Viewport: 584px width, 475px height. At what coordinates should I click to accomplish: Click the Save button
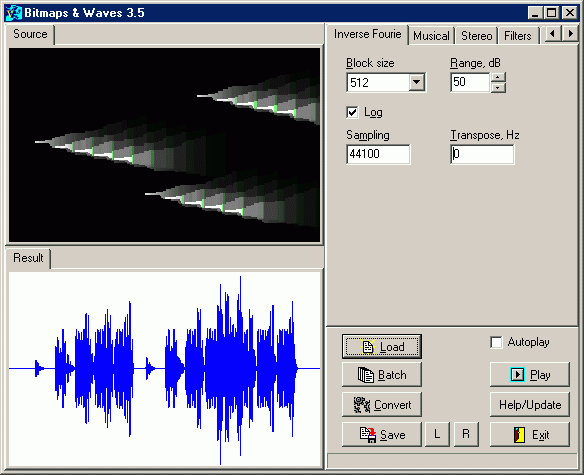(382, 434)
